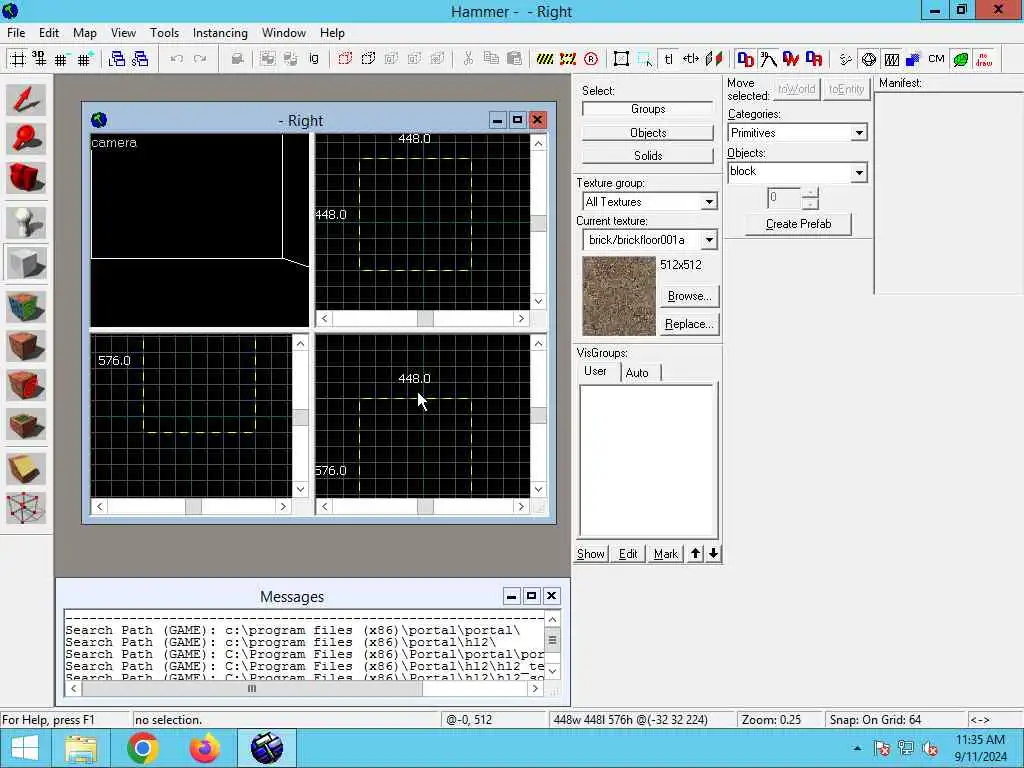The height and width of the screenshot is (768, 1024).
Task: Open the View menu
Action: (123, 33)
